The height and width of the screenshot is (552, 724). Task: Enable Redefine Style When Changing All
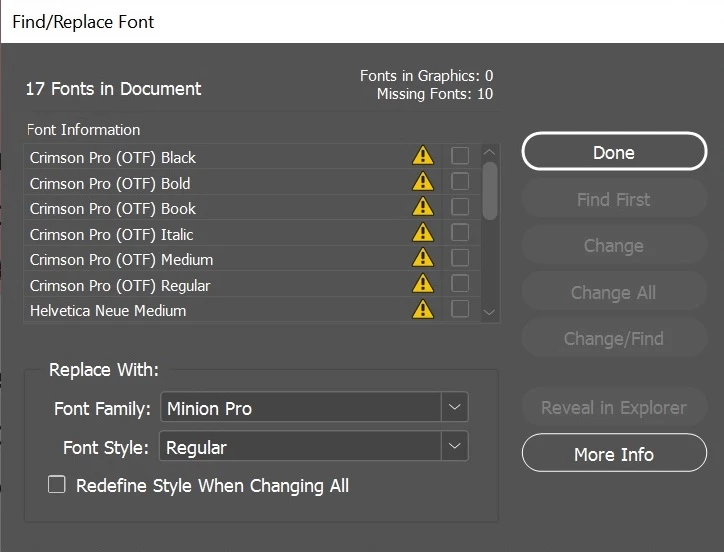click(x=57, y=485)
